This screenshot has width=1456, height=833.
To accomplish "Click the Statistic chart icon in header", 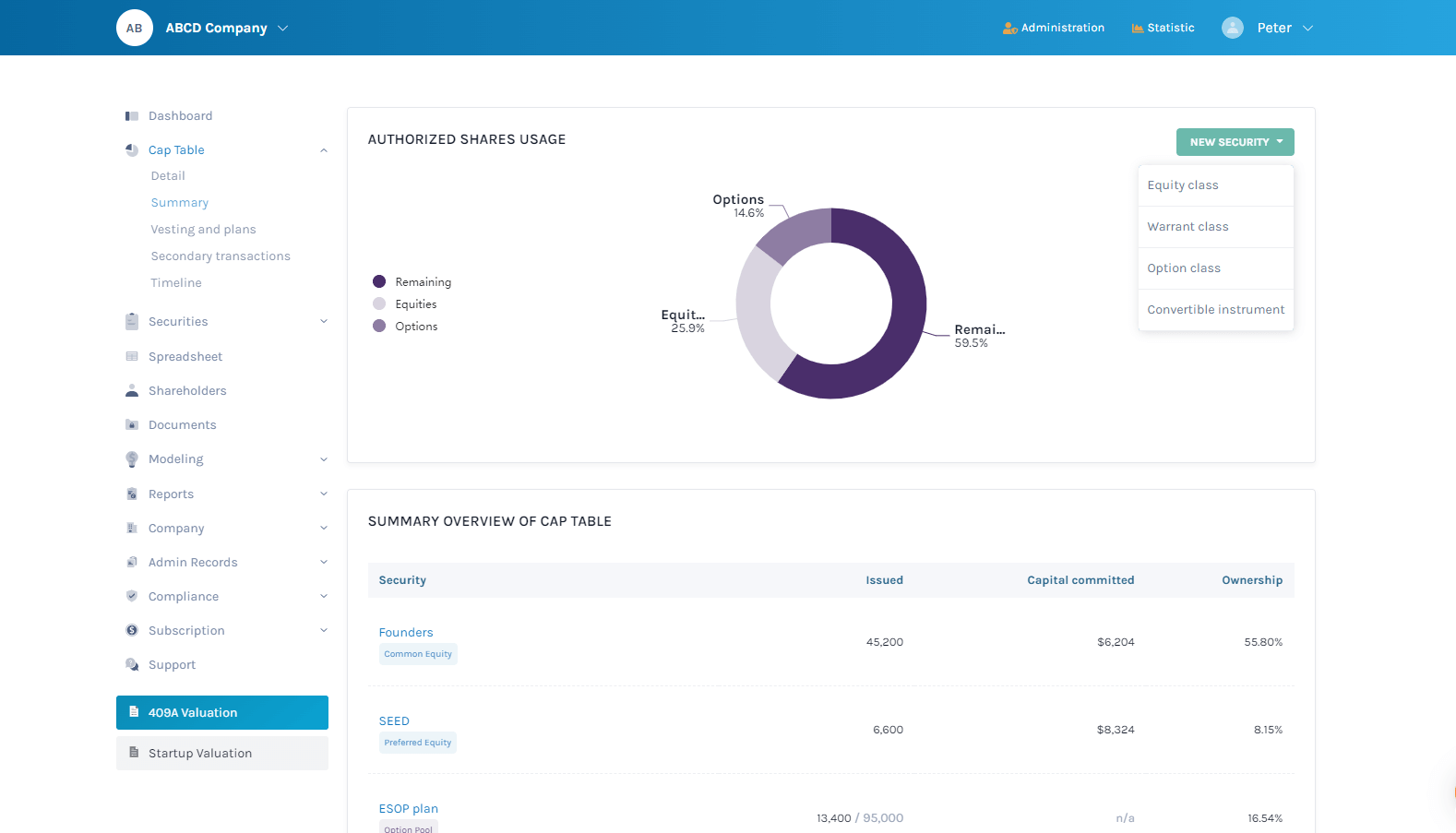I will pos(1138,29).
